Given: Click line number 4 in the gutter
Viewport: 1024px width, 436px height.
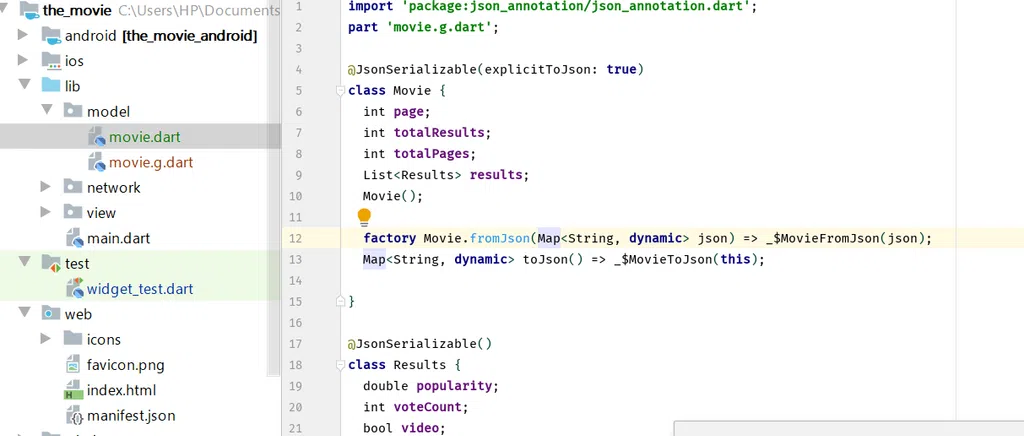Looking at the screenshot, I should click(x=298, y=69).
